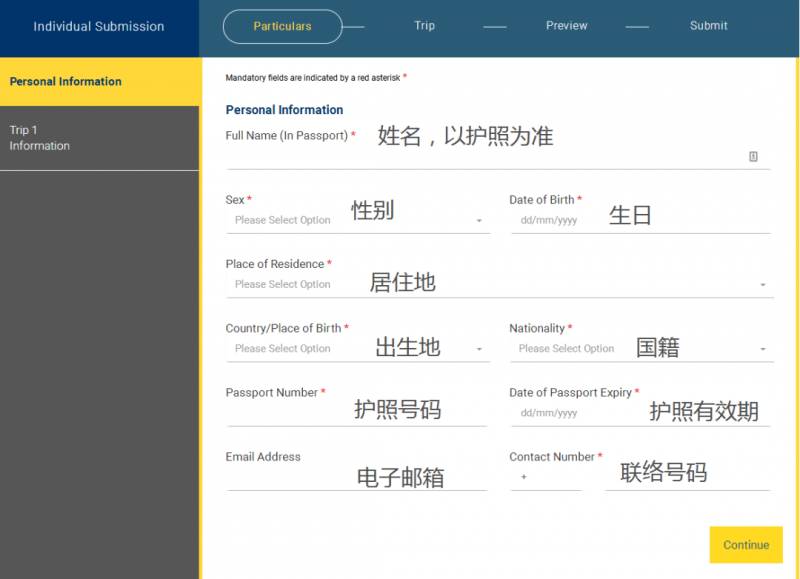Jump to the Submit step
Viewport: 800px width, 579px height.
[x=708, y=26]
